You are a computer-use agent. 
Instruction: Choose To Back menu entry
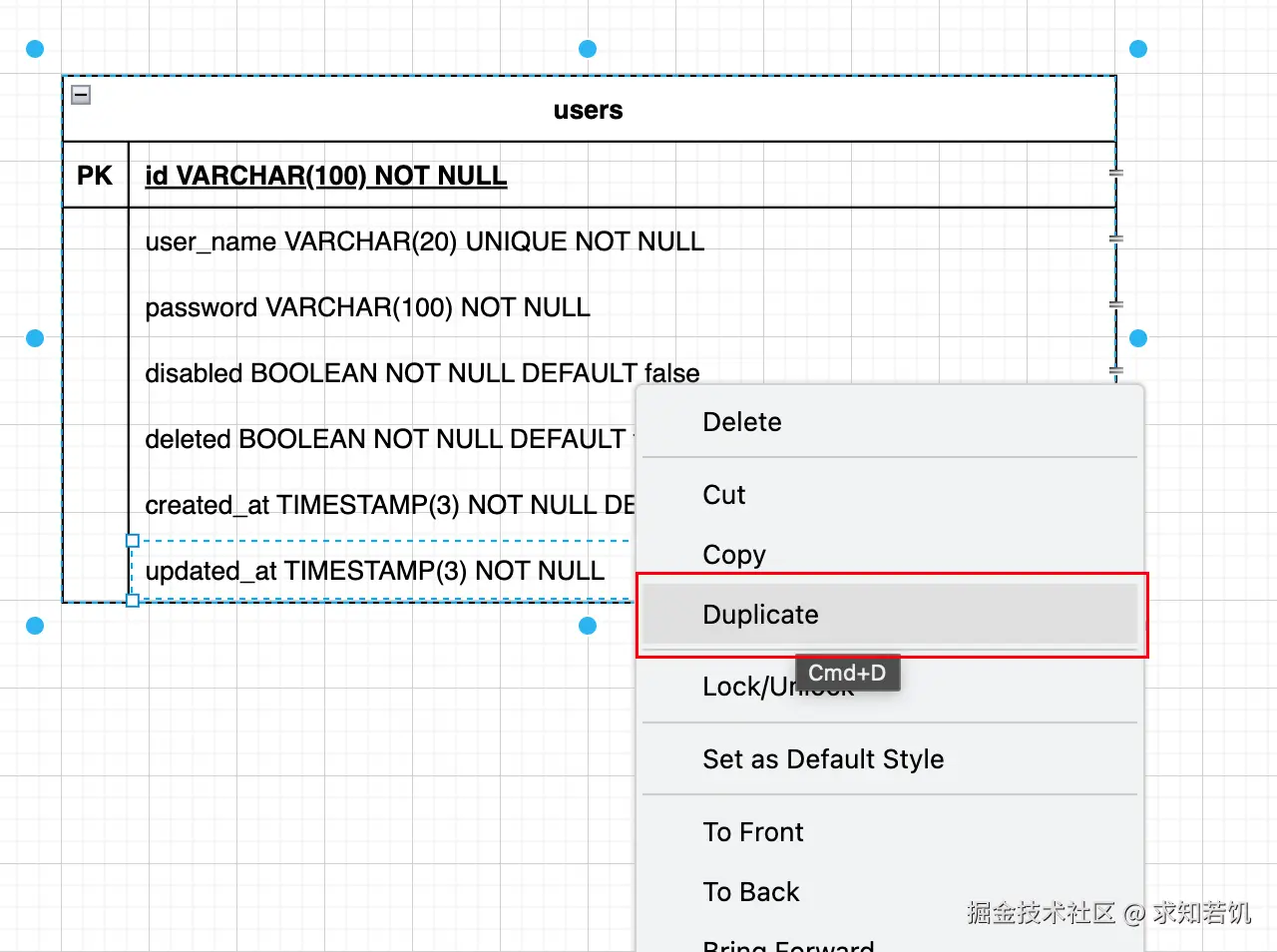890,892
